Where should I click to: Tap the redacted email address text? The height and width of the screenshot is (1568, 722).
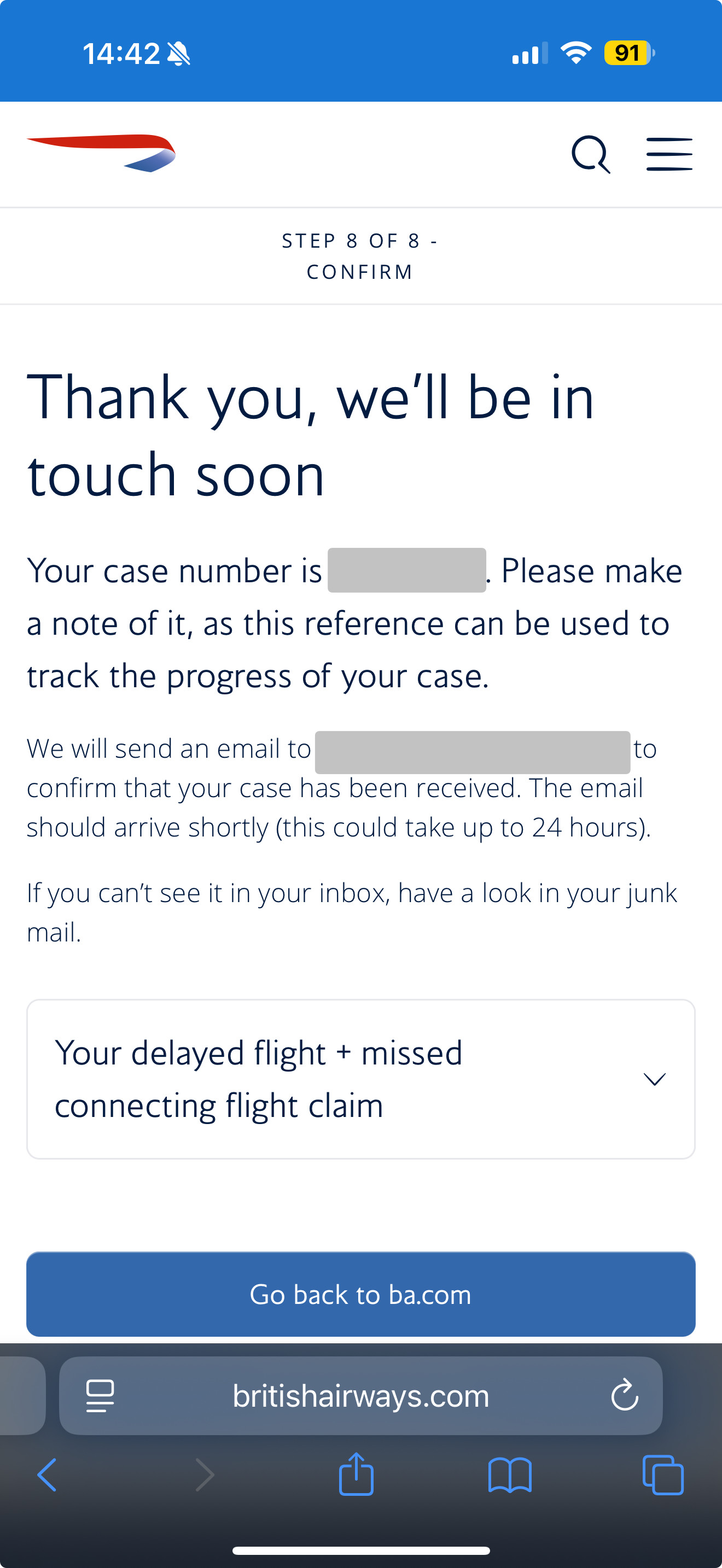click(x=473, y=752)
